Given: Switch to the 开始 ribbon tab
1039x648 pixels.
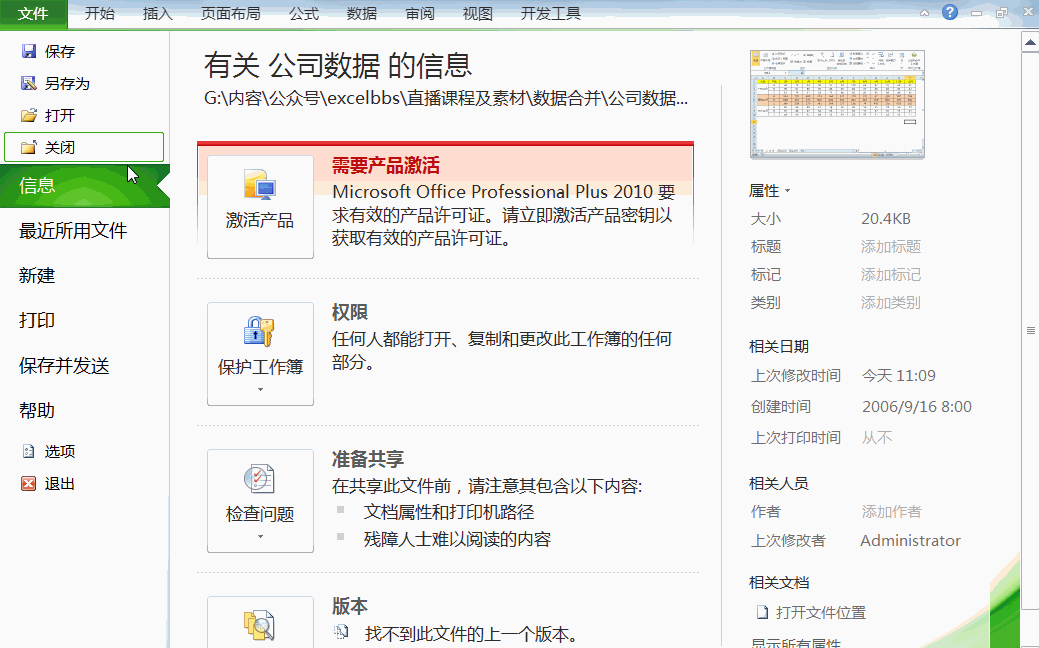Looking at the screenshot, I should click(x=100, y=13).
